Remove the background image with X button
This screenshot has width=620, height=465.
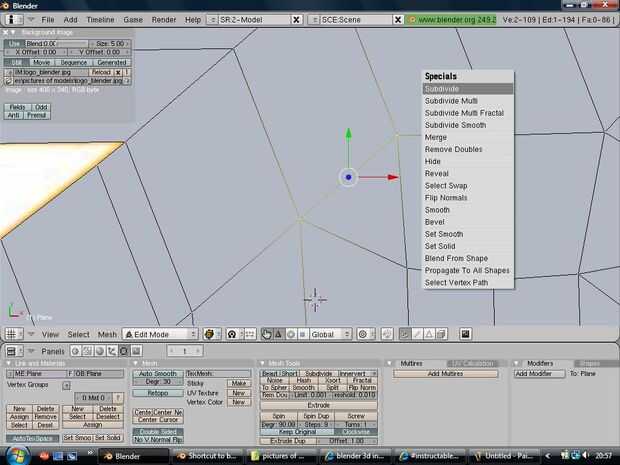point(118,72)
